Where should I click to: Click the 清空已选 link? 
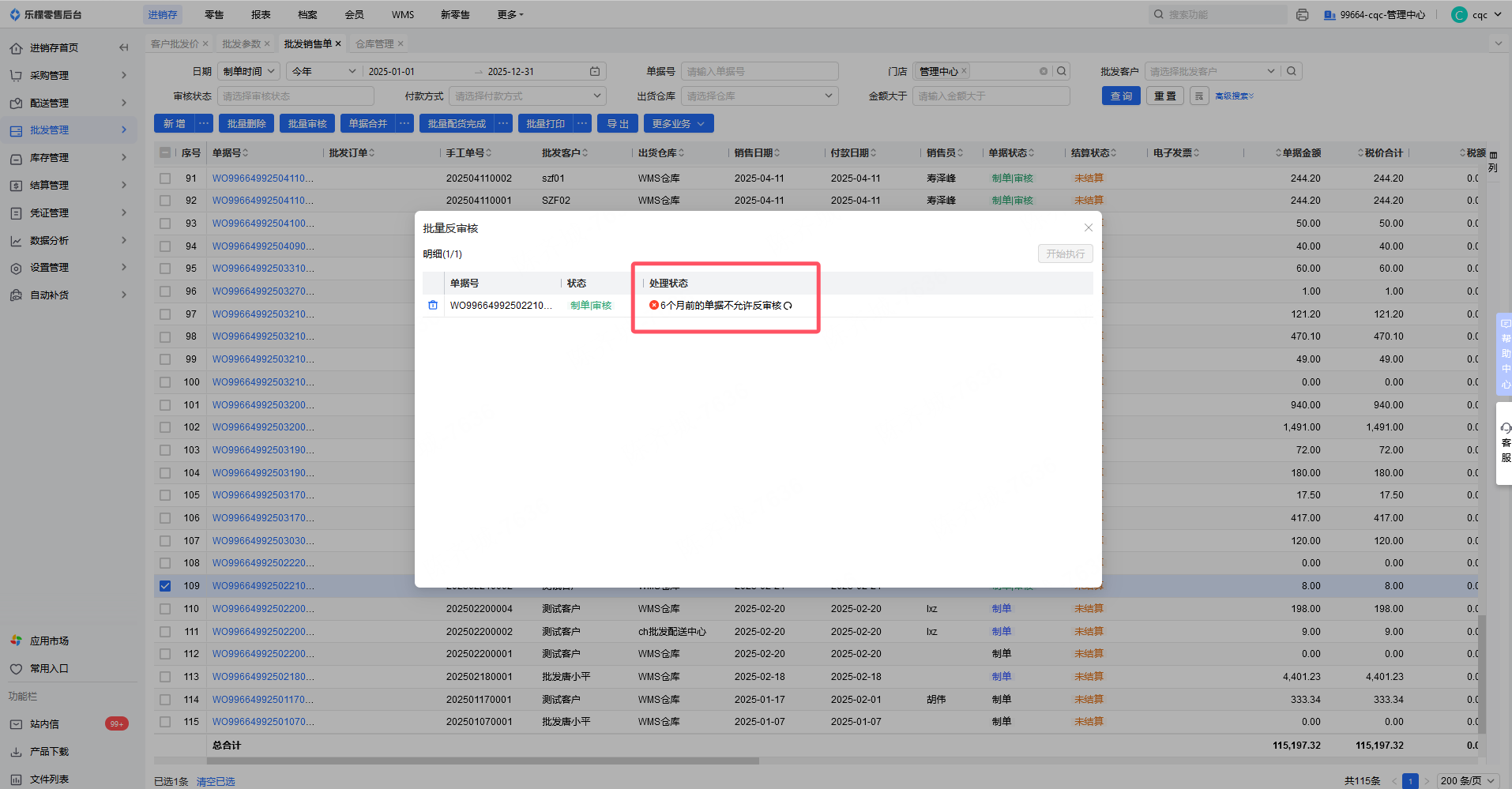point(216,781)
